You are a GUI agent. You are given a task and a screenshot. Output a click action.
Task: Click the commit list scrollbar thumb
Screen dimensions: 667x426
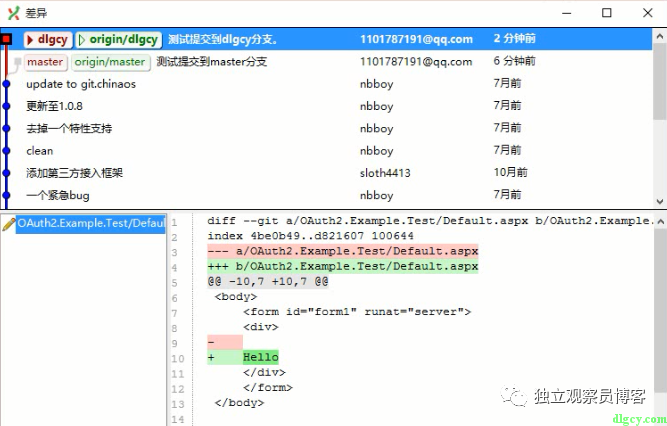[660, 81]
